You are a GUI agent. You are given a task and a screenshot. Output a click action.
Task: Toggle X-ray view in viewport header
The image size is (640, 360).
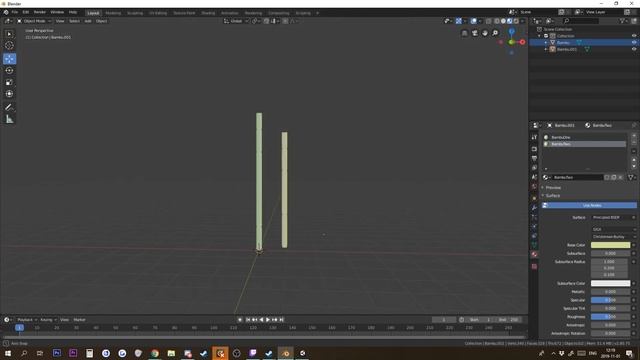pyautogui.click(x=489, y=21)
